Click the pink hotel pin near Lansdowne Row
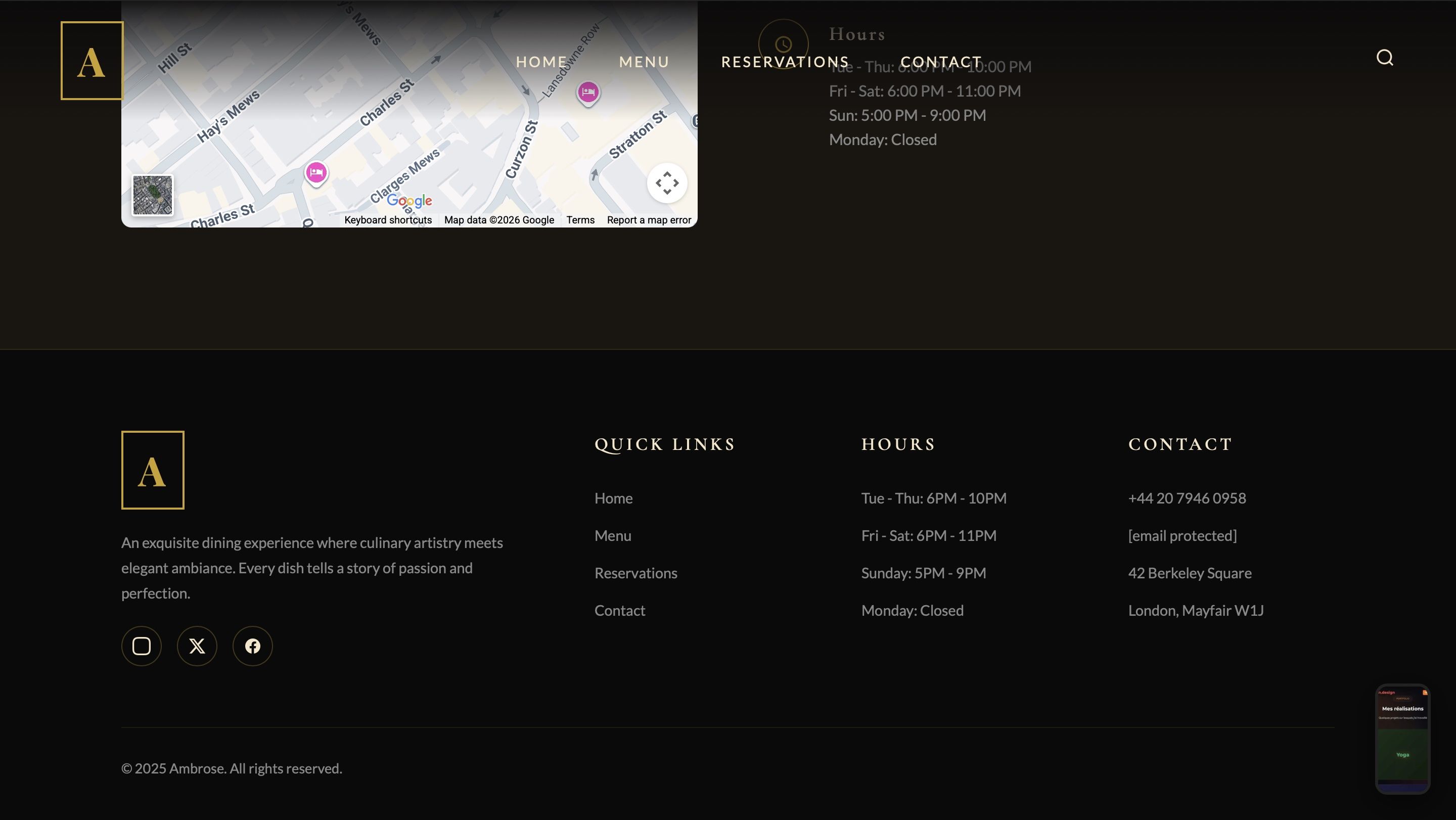The width and height of the screenshot is (1456, 820). (588, 92)
